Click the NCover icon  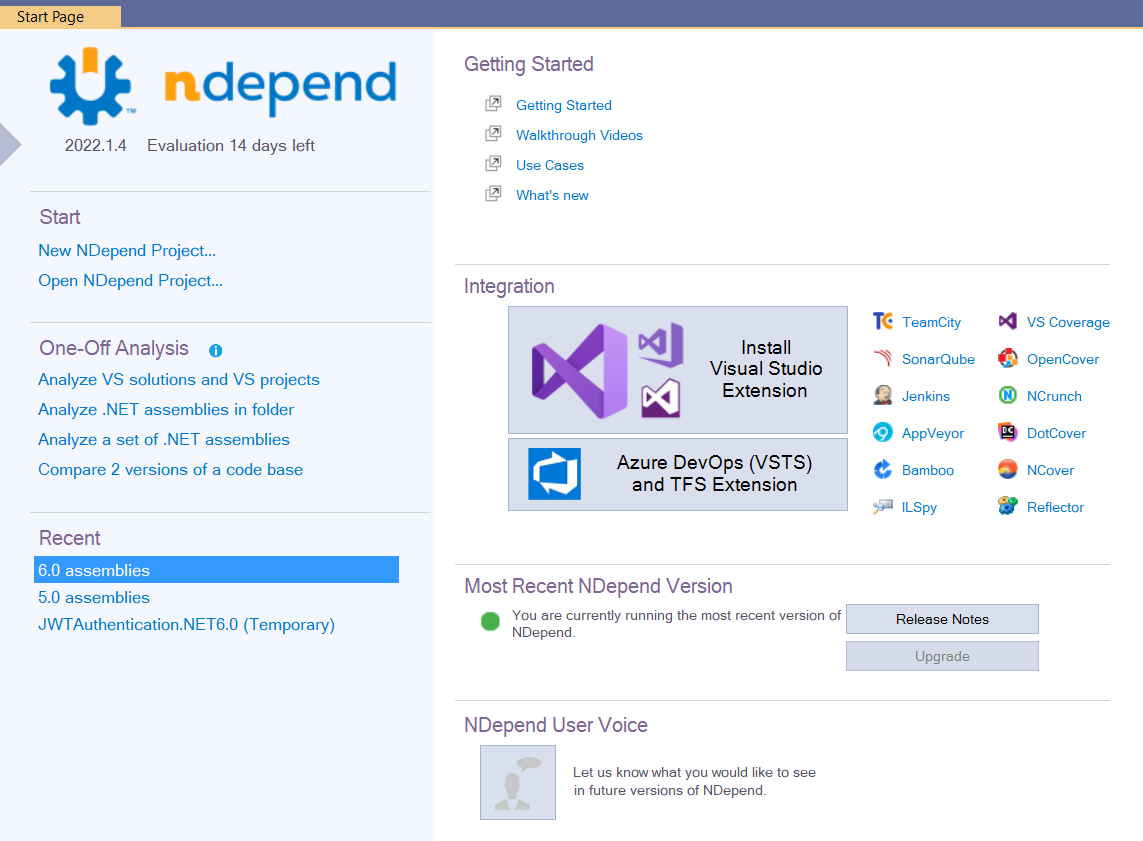click(x=1007, y=470)
